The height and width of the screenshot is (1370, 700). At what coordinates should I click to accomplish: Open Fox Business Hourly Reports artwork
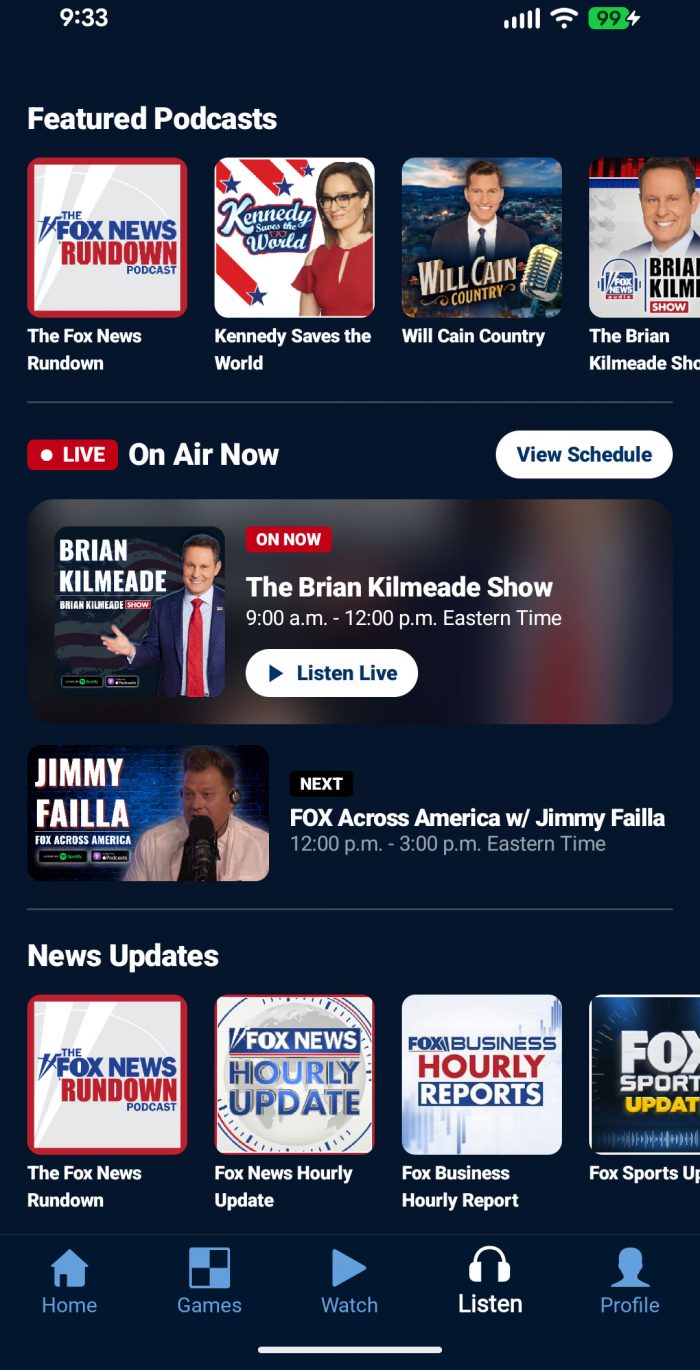[x=482, y=1074]
